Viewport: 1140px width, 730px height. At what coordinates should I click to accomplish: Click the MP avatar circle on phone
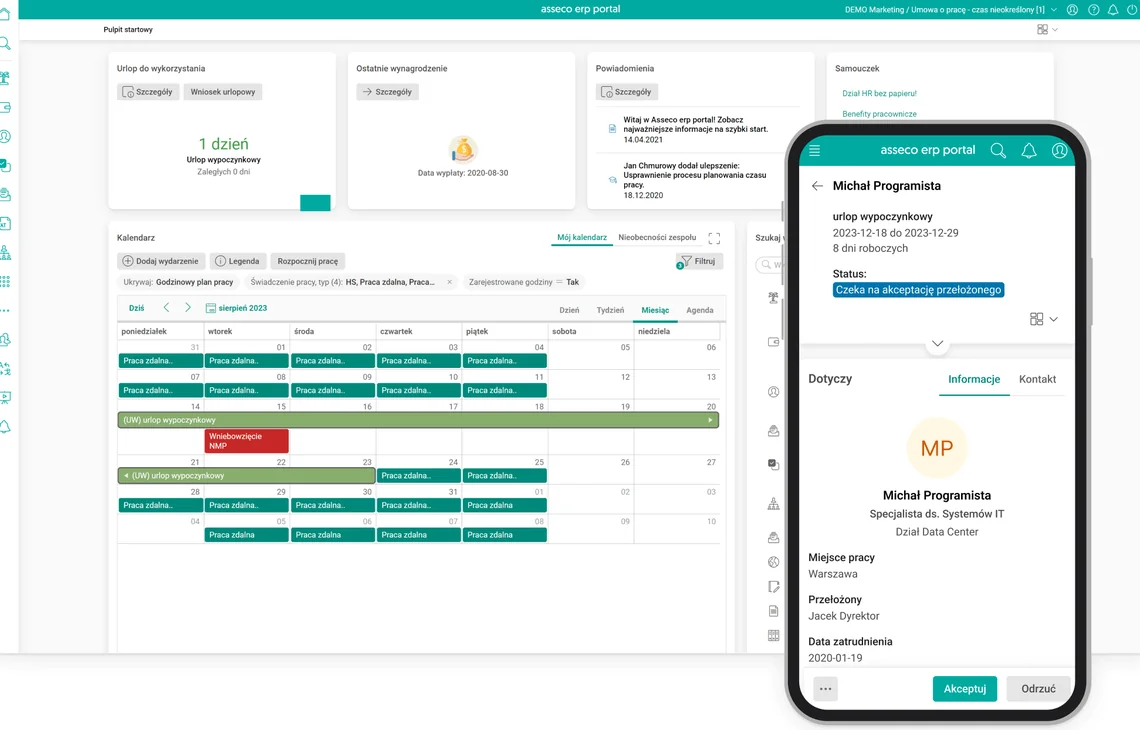click(936, 448)
